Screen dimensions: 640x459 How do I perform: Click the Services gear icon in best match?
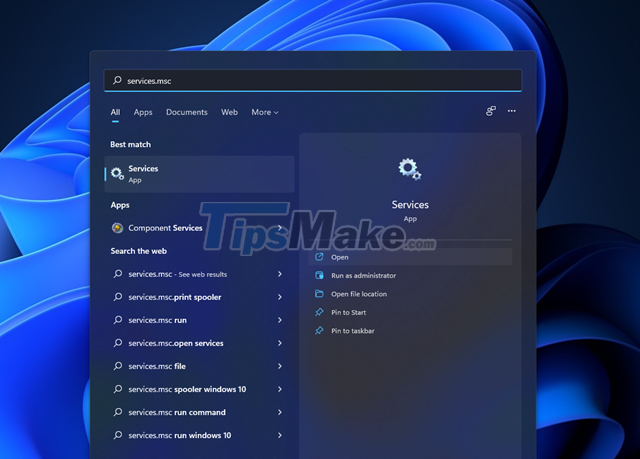(117, 174)
